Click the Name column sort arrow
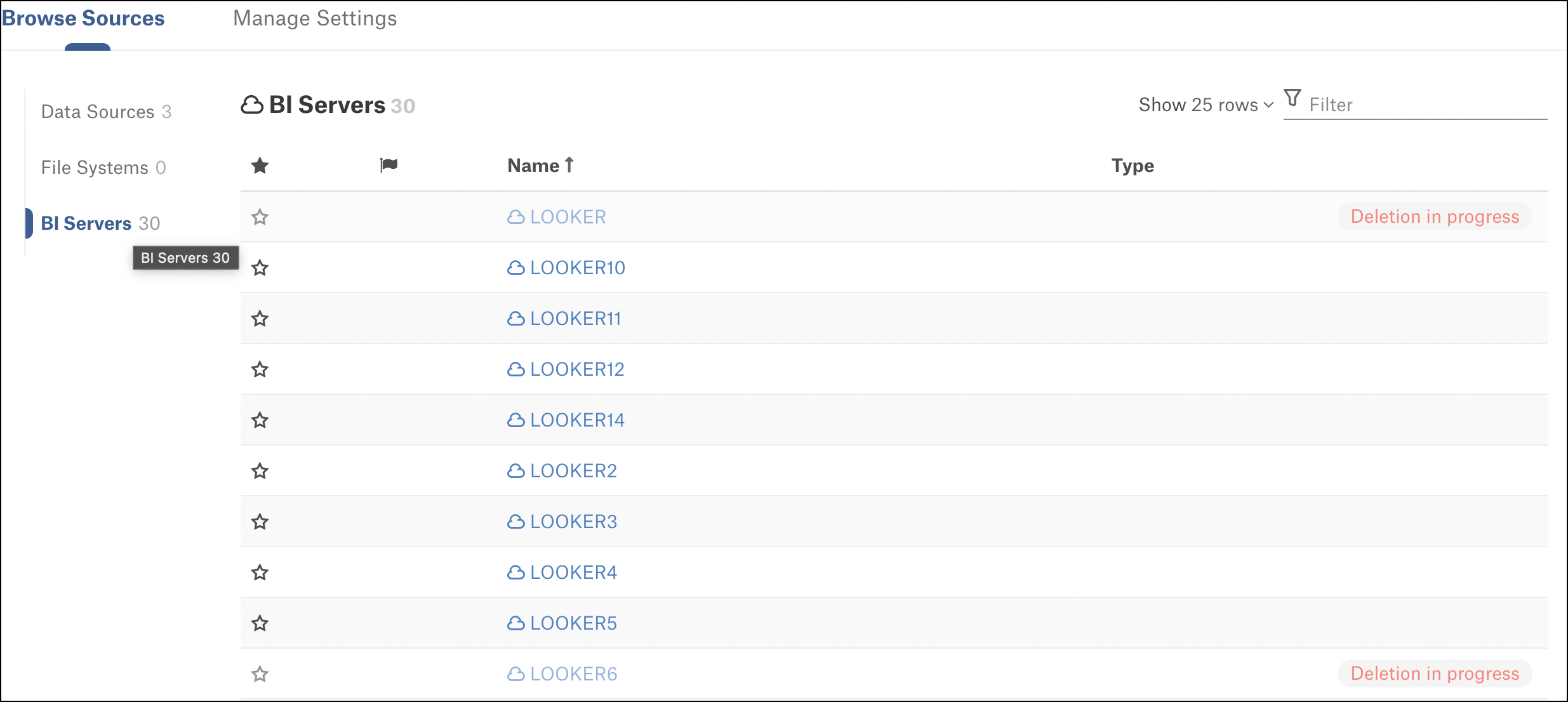This screenshot has width=1568, height=702. [569, 165]
